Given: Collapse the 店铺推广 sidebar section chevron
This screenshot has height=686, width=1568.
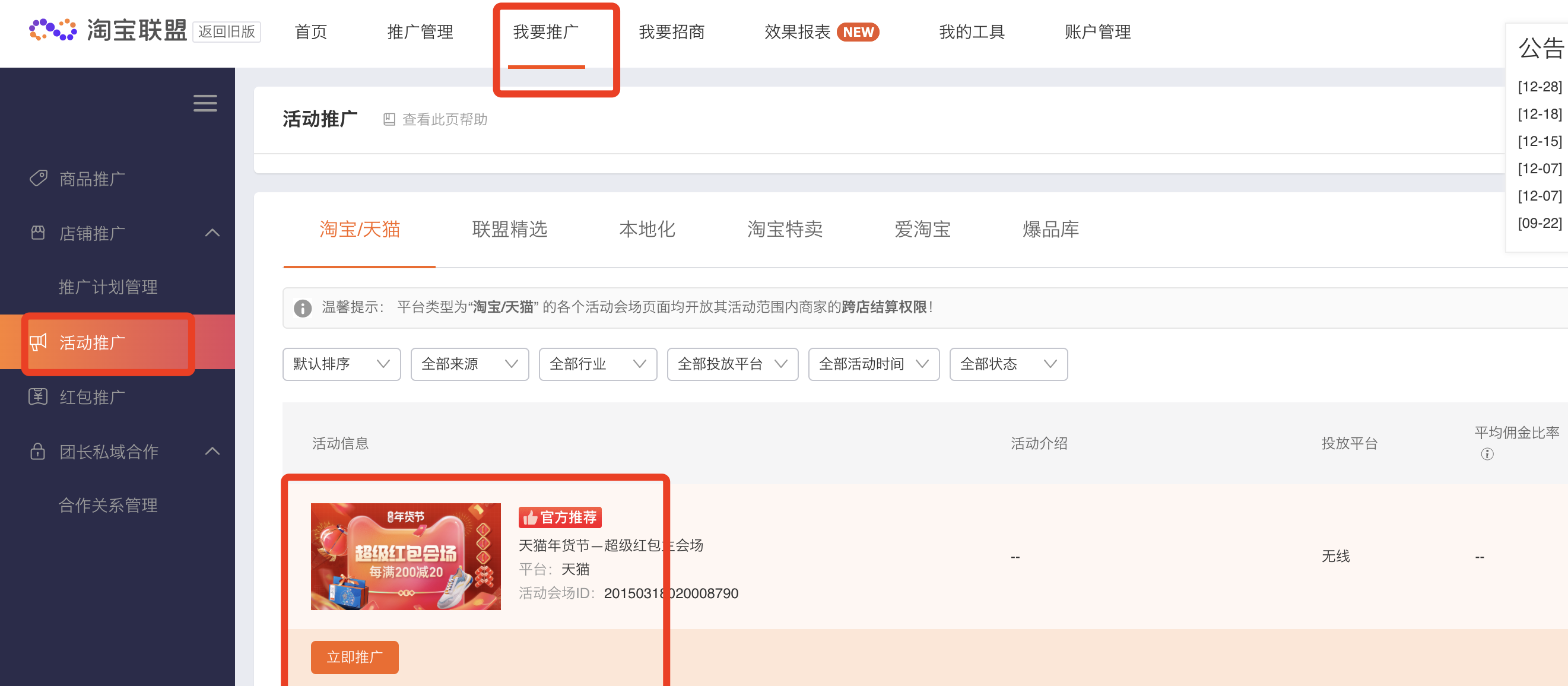Looking at the screenshot, I should pyautogui.click(x=212, y=233).
